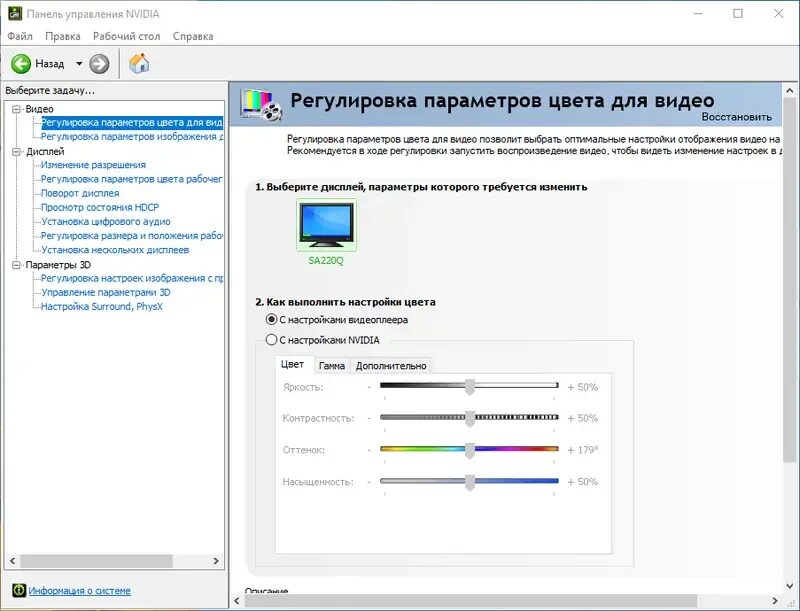This screenshot has height=611, width=800.
Task: Click main panel horizontal scrollbar right arrow
Action: (775, 601)
